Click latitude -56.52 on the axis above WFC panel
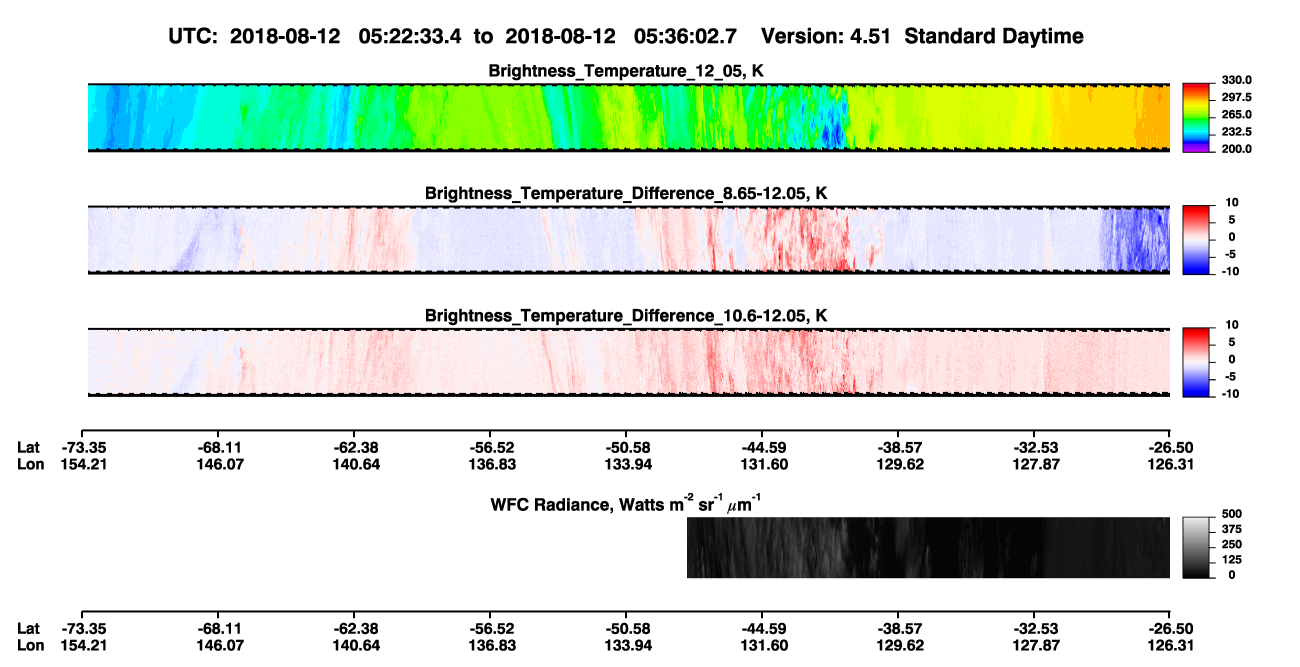Screen dimensions: 1300x667 (x=490, y=448)
